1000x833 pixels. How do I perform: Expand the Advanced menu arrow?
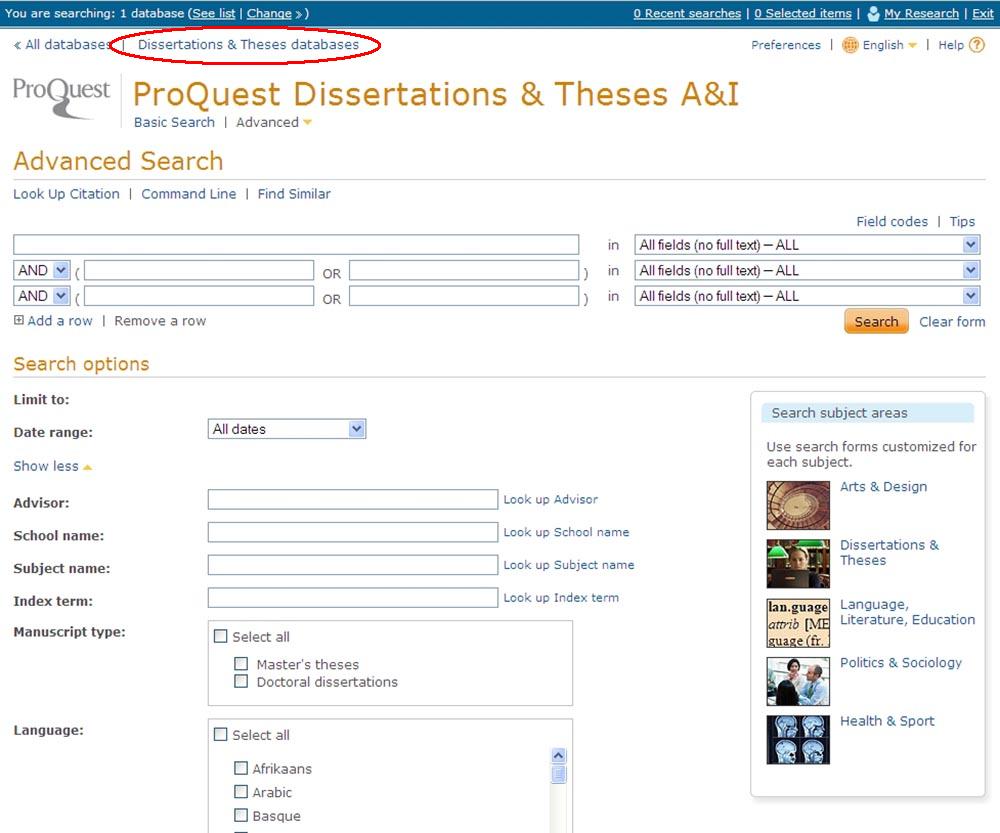click(307, 122)
